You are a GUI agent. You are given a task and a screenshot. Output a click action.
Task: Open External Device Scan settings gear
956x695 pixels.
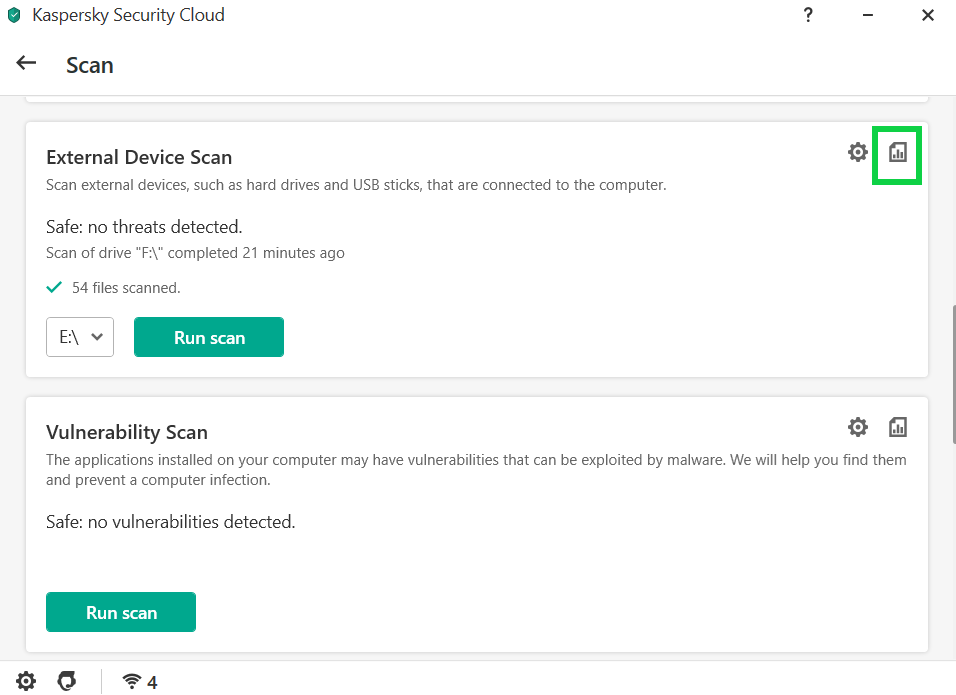(858, 152)
